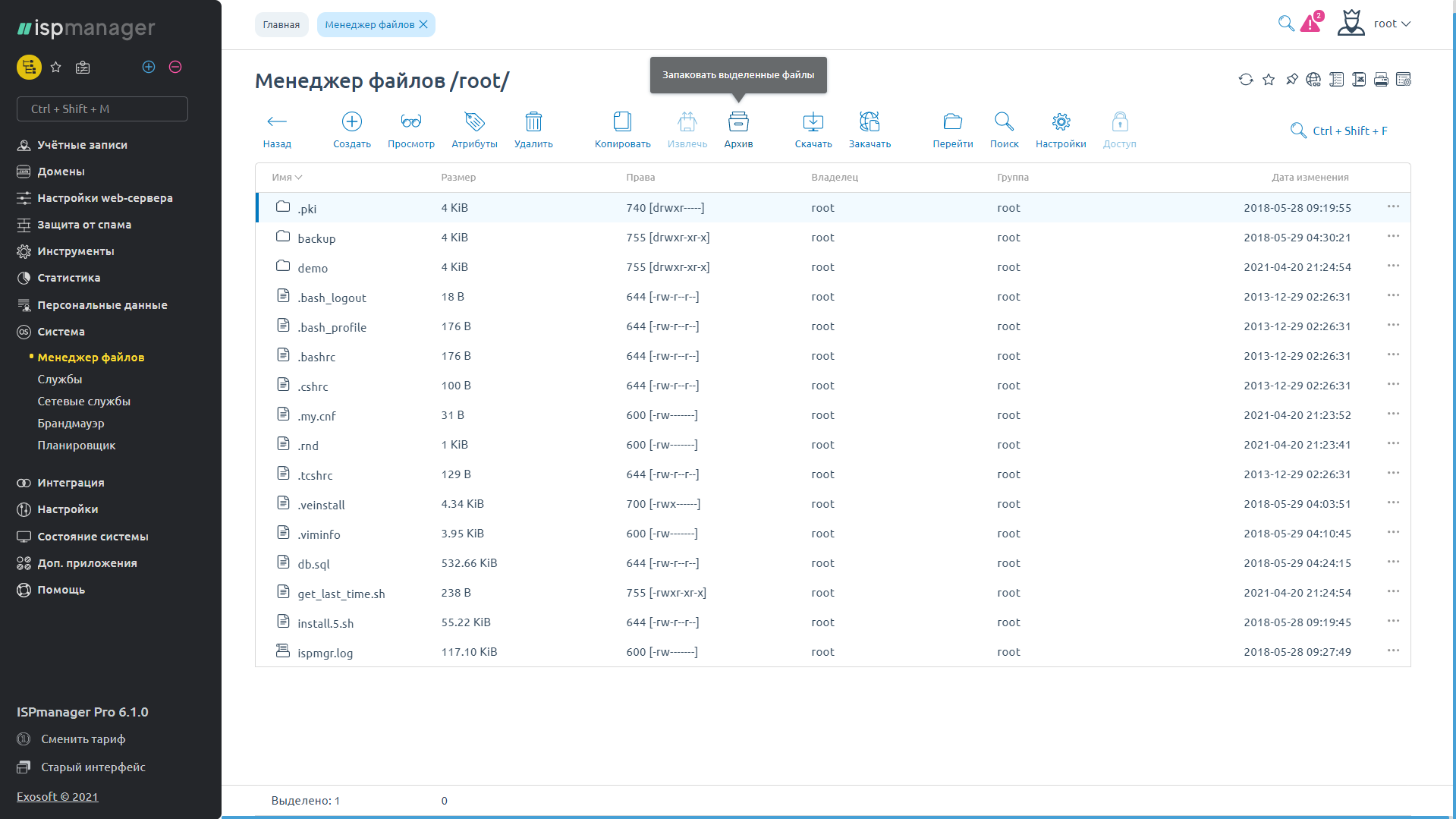Open root user dropdown menu
1456x819 pixels.
coord(1392,24)
